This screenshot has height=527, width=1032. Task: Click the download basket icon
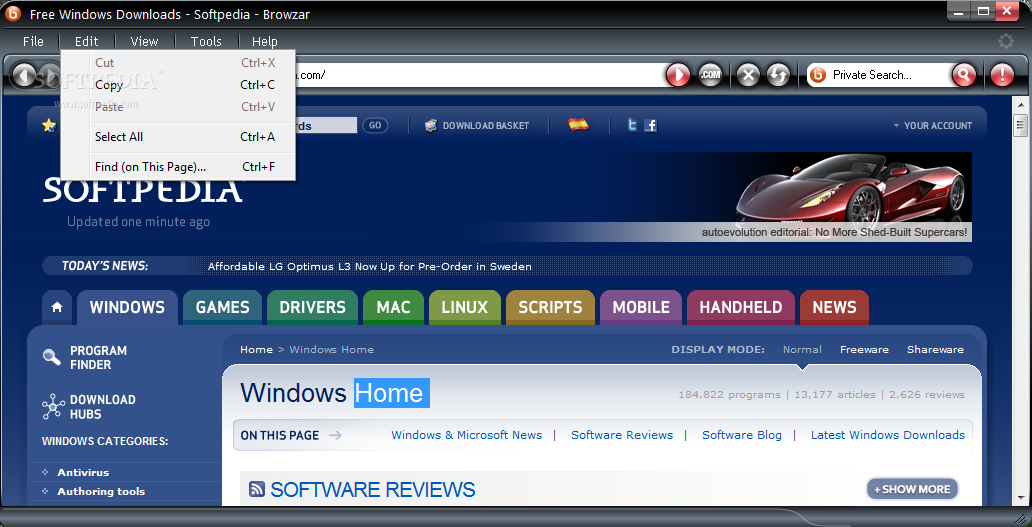(x=431, y=125)
